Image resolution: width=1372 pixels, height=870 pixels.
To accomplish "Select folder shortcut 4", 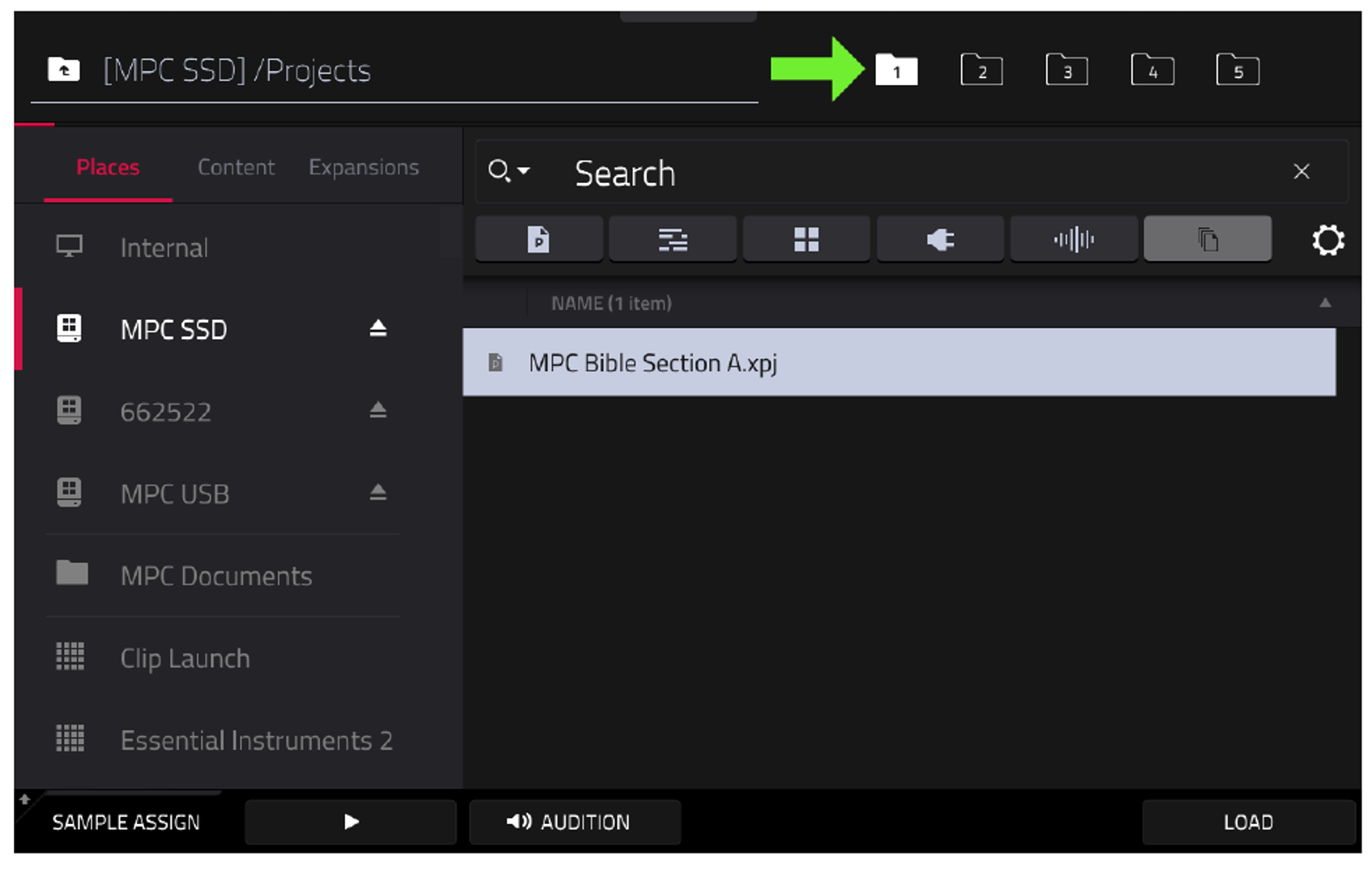I will pyautogui.click(x=1153, y=69).
